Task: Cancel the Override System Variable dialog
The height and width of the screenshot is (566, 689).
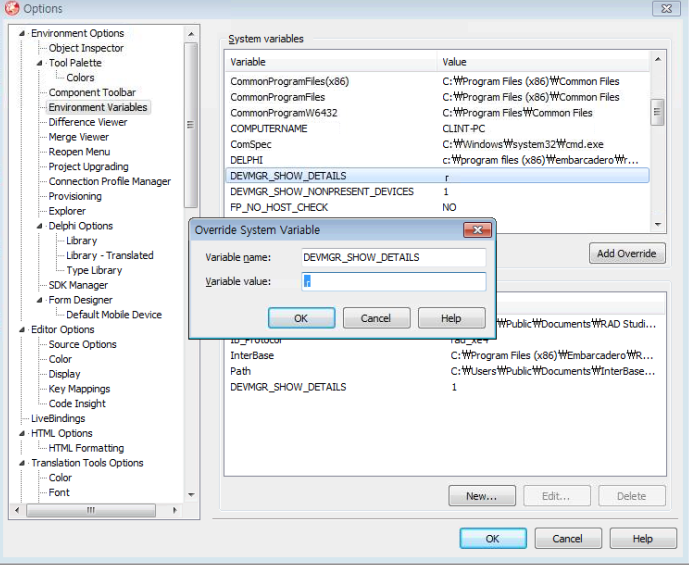Action: tap(376, 318)
